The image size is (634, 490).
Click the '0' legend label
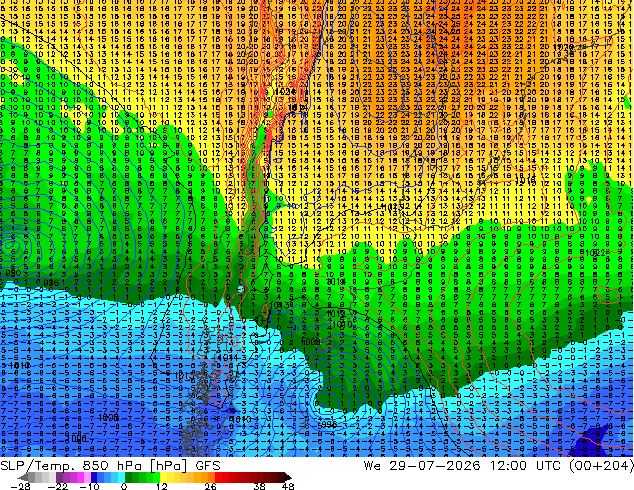(124, 486)
